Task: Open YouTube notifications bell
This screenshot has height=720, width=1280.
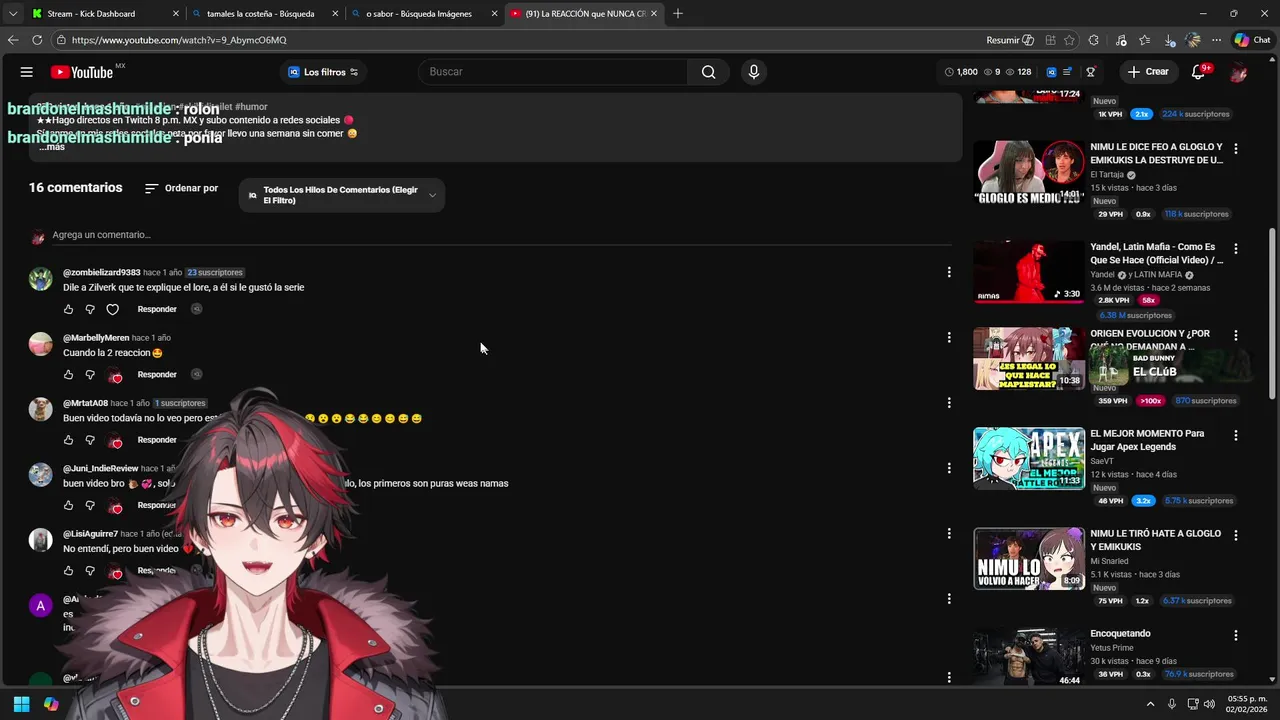Action: pyautogui.click(x=1198, y=72)
